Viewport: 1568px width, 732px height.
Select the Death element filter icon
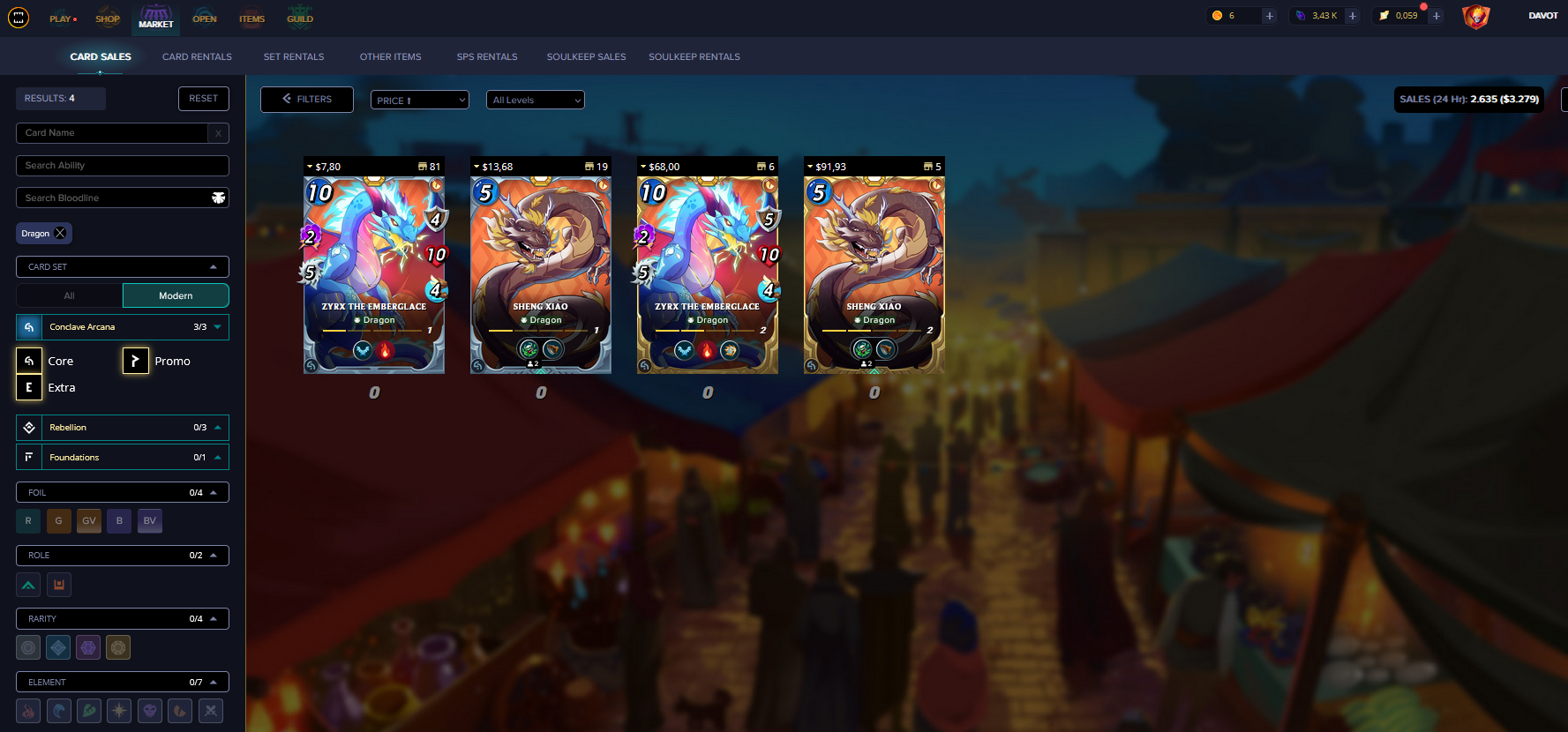click(x=150, y=711)
